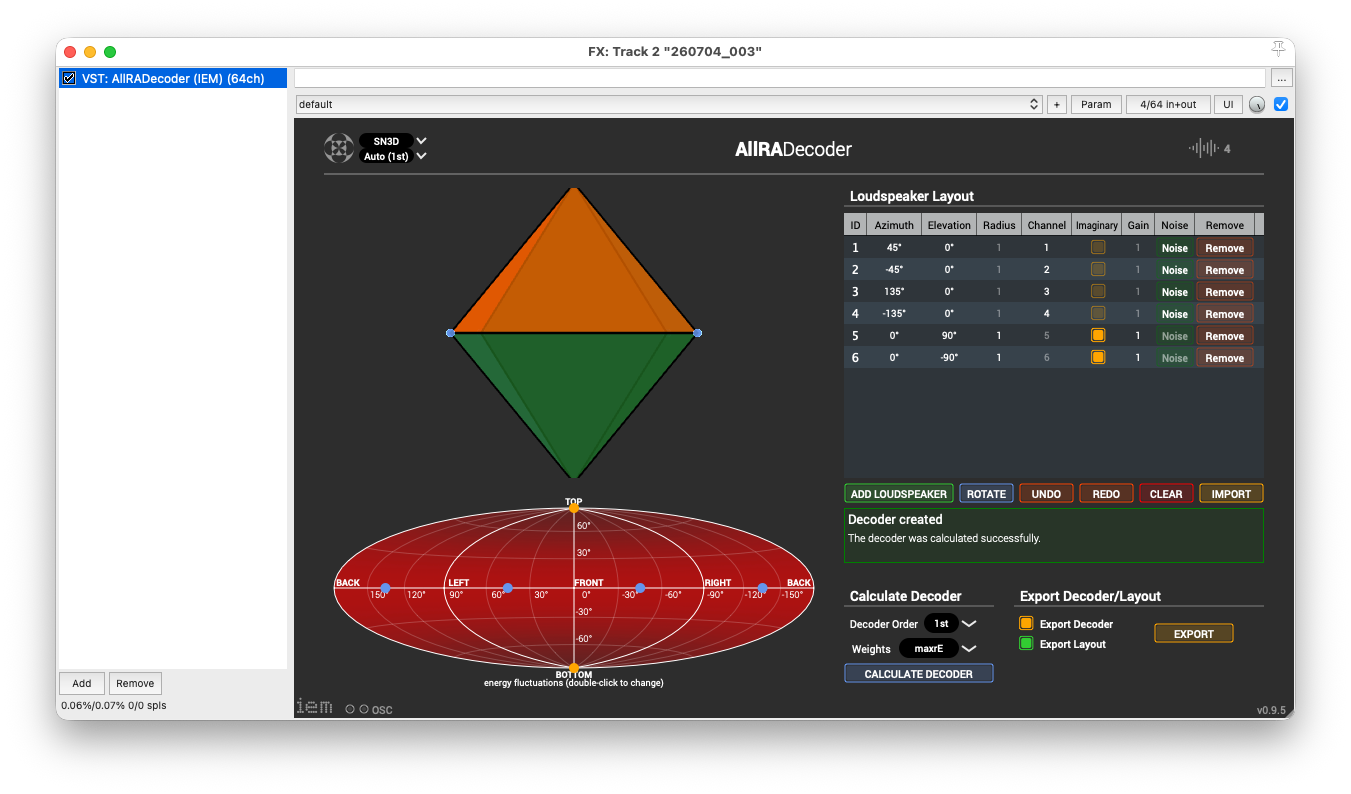Toggle the Export Layout option
The width and height of the screenshot is (1351, 794).
pos(1026,644)
